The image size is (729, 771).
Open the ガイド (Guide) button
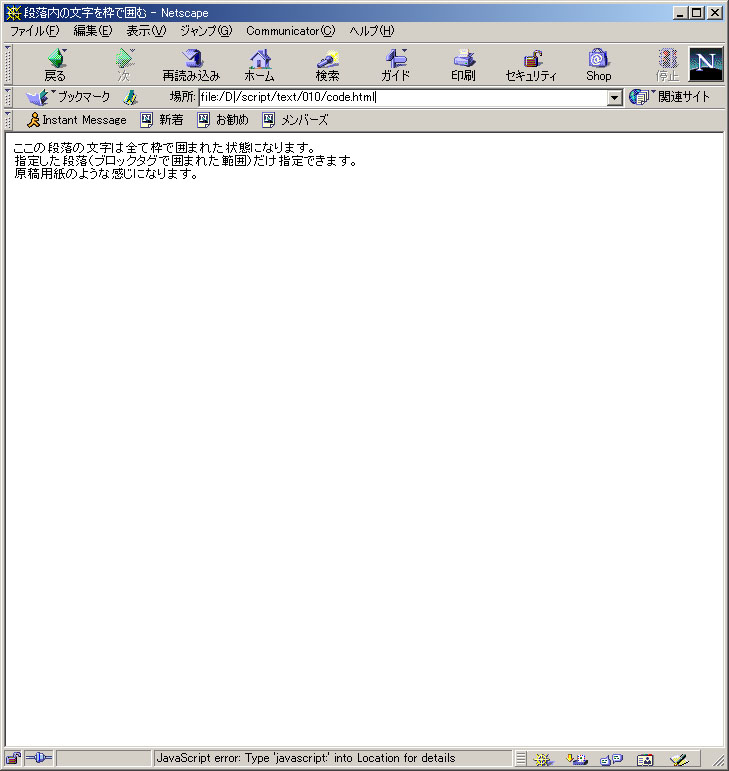point(395,65)
